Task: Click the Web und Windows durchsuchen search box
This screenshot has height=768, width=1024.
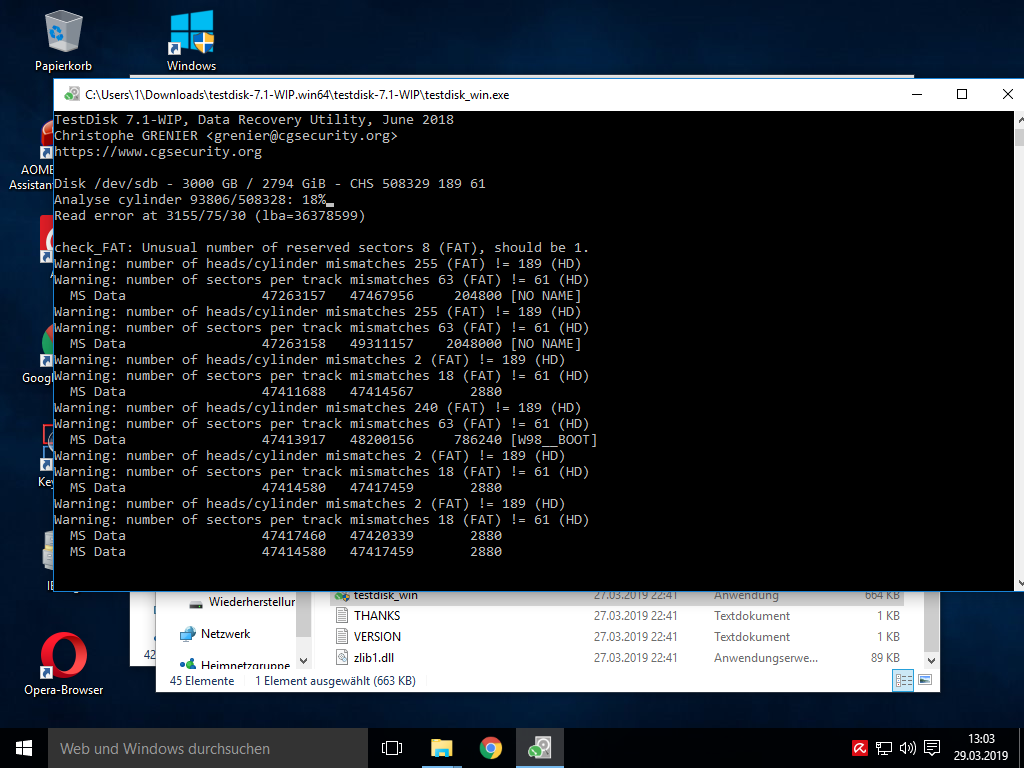Action: pos(200,748)
